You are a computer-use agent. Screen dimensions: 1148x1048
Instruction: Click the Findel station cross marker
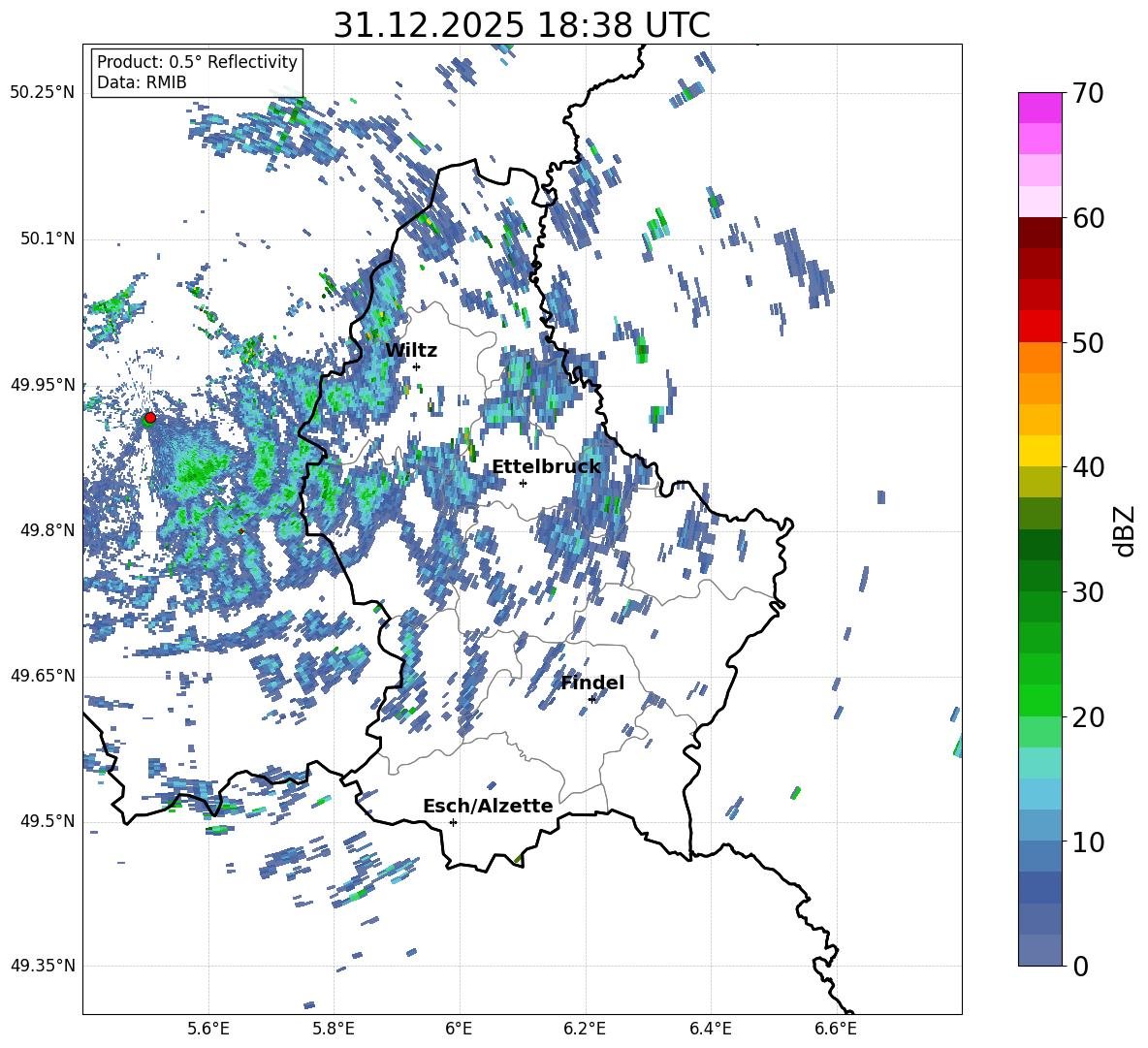click(591, 699)
